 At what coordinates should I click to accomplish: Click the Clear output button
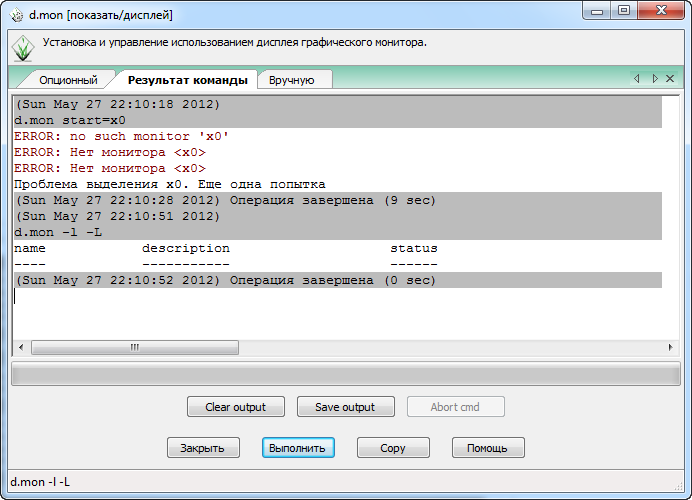coord(236,407)
